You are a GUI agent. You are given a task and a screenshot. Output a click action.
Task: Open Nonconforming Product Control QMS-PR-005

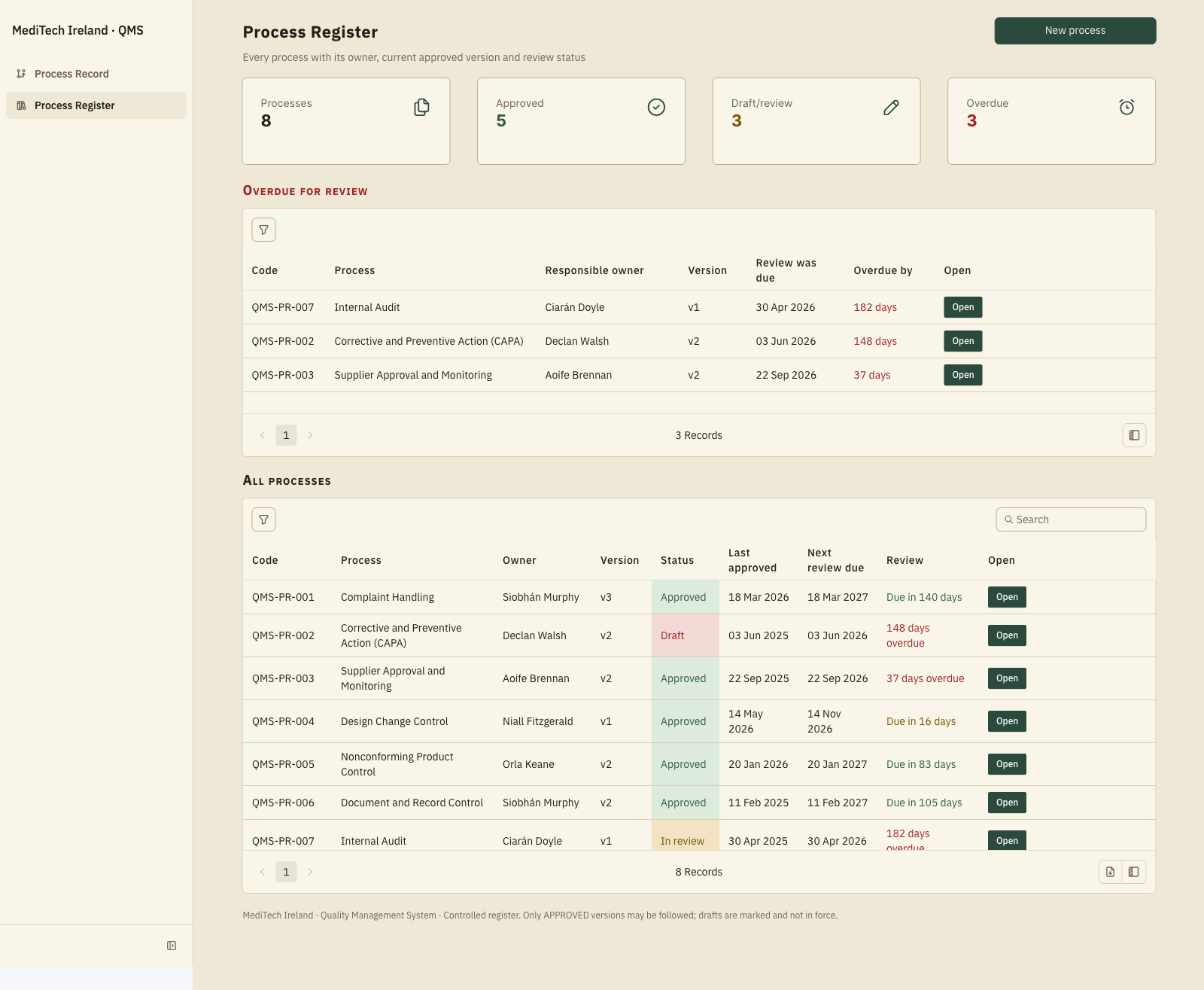[1007, 764]
